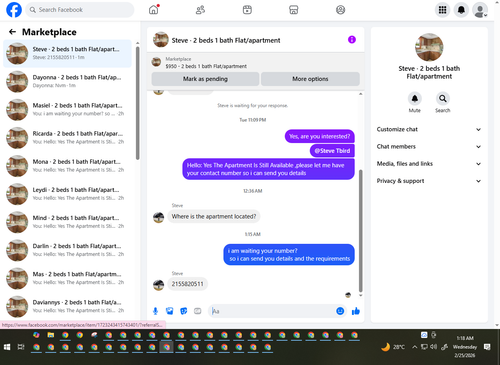
Task: Click the More options button
Action: pyautogui.click(x=310, y=79)
